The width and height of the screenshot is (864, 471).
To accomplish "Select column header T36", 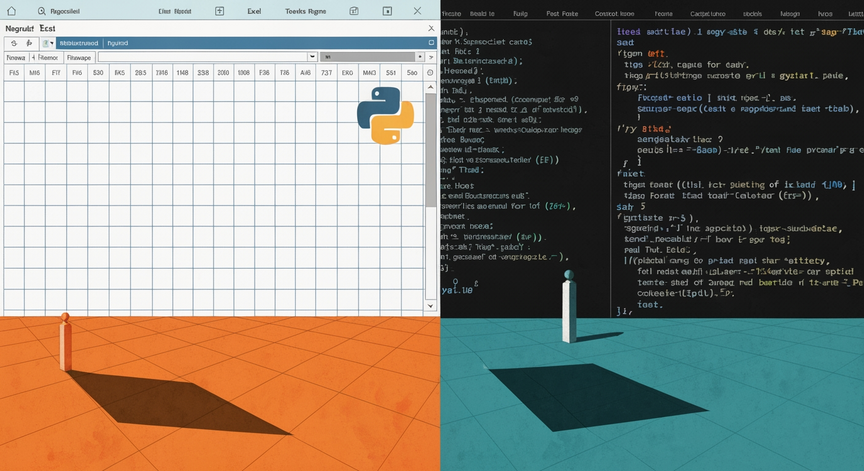I will [x=284, y=73].
